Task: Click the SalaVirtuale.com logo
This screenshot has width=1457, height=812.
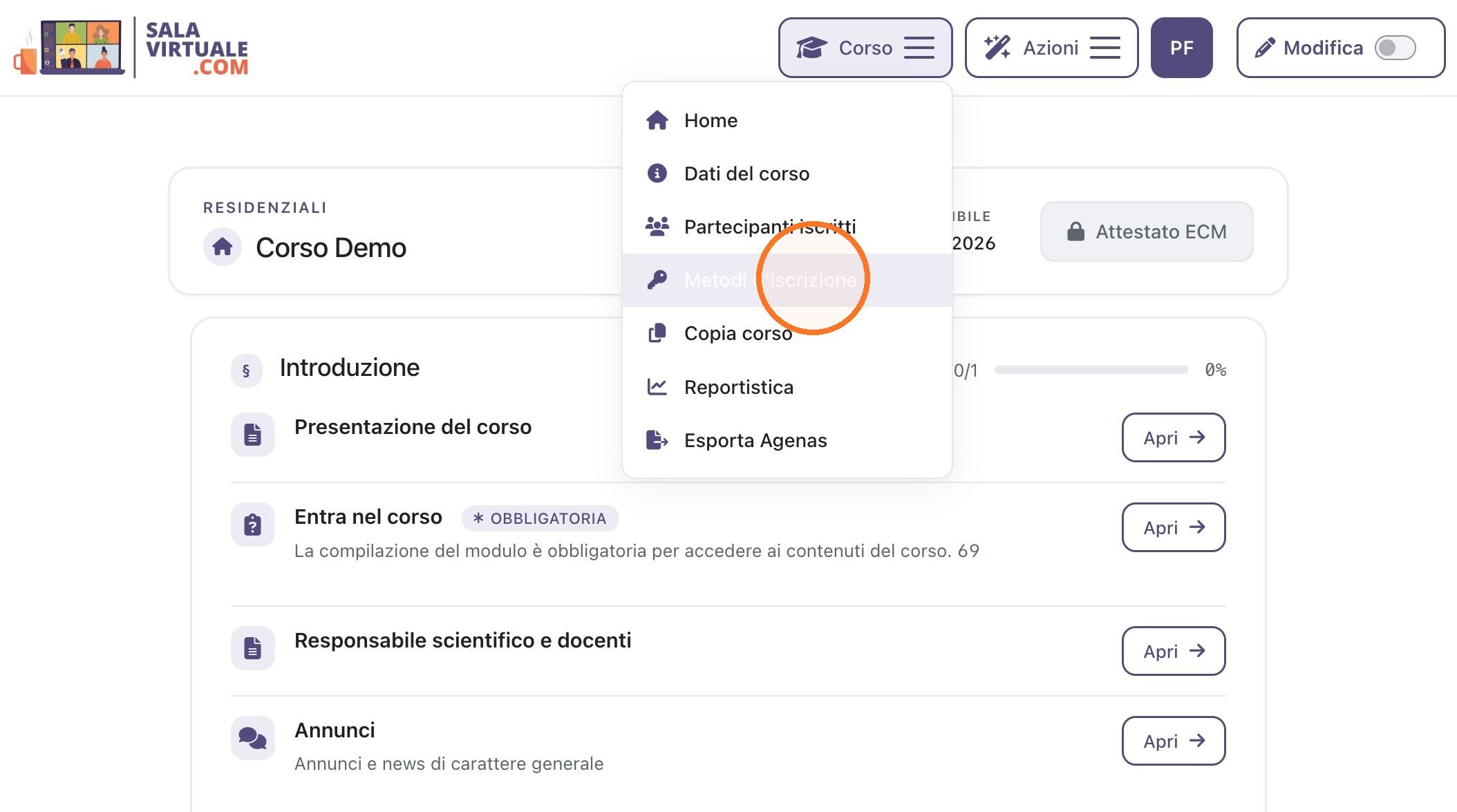Action: 131,48
